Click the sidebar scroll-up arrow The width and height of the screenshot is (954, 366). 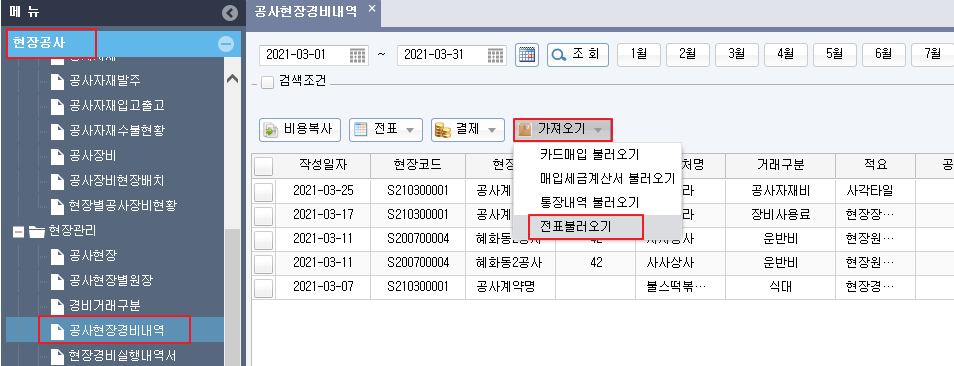(232, 78)
